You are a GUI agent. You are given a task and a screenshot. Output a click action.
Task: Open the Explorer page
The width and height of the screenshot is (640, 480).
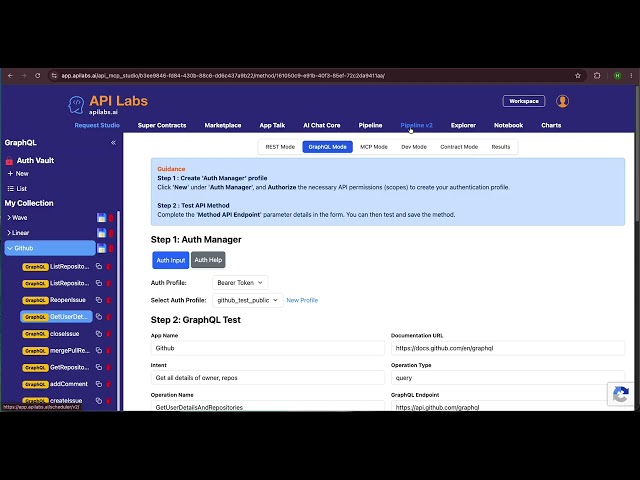[463, 125]
